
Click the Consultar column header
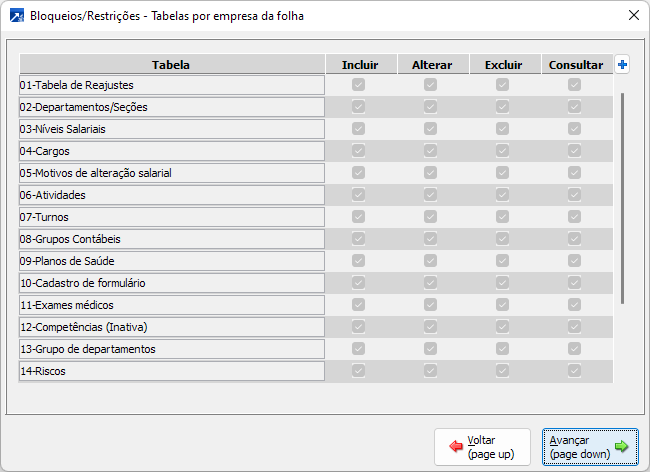point(575,65)
